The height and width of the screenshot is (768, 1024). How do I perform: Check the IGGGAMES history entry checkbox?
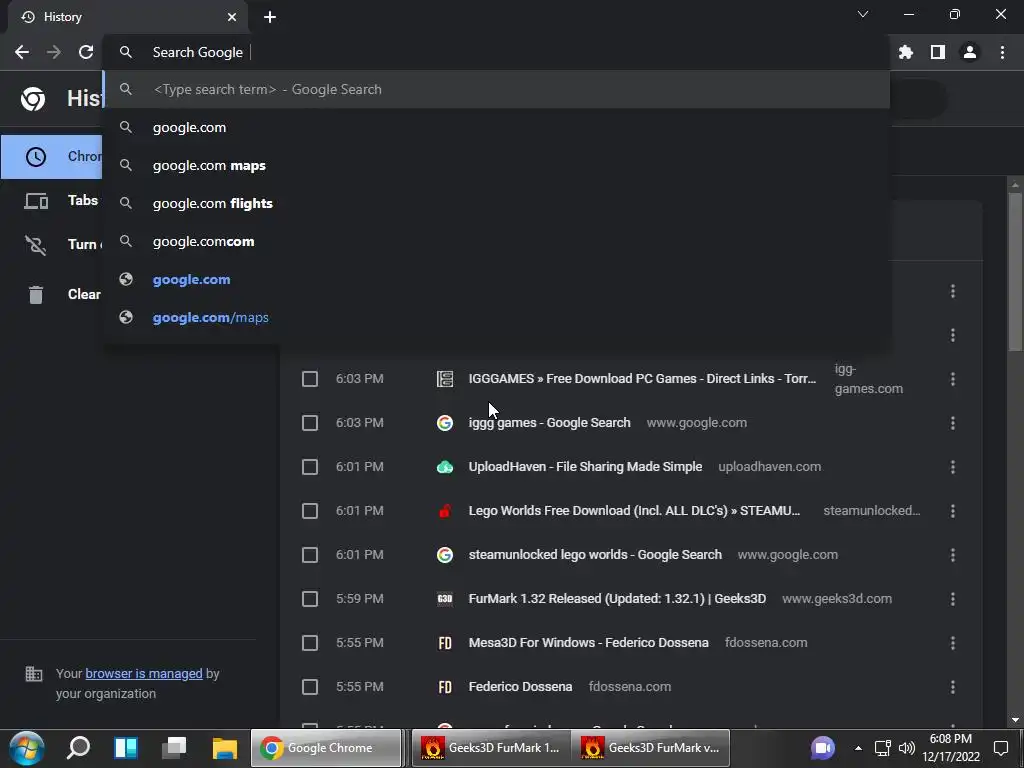pos(310,379)
